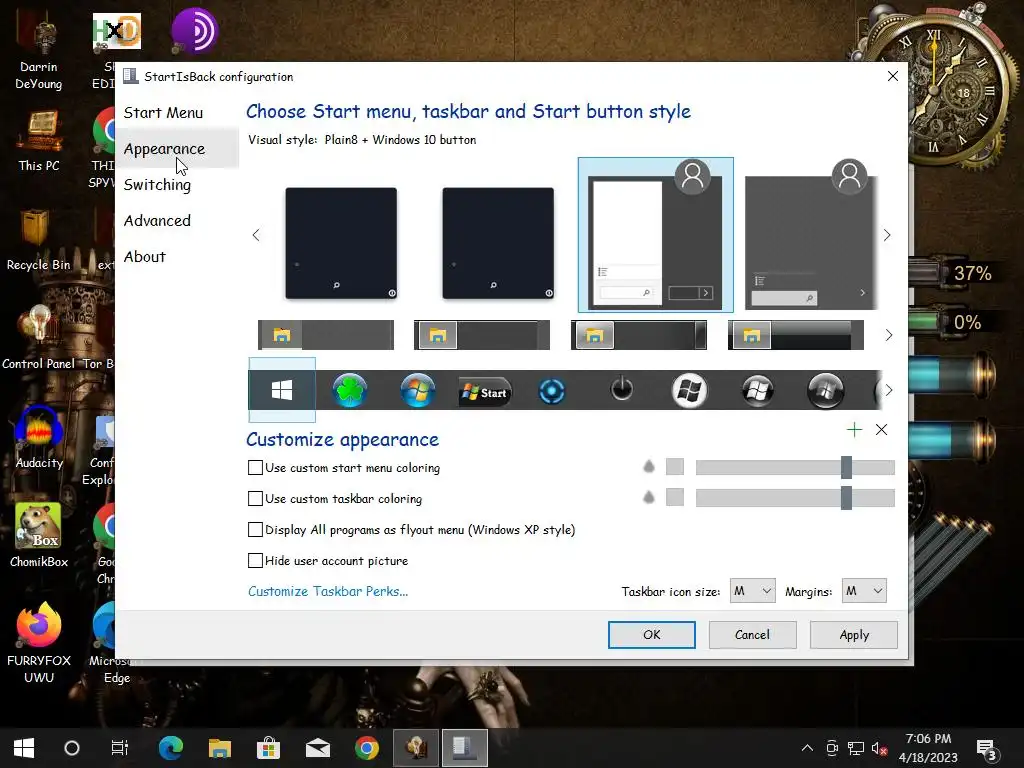The width and height of the screenshot is (1024, 768).
Task: Pick the Windows 7 orb start button
Action: [x=418, y=391]
